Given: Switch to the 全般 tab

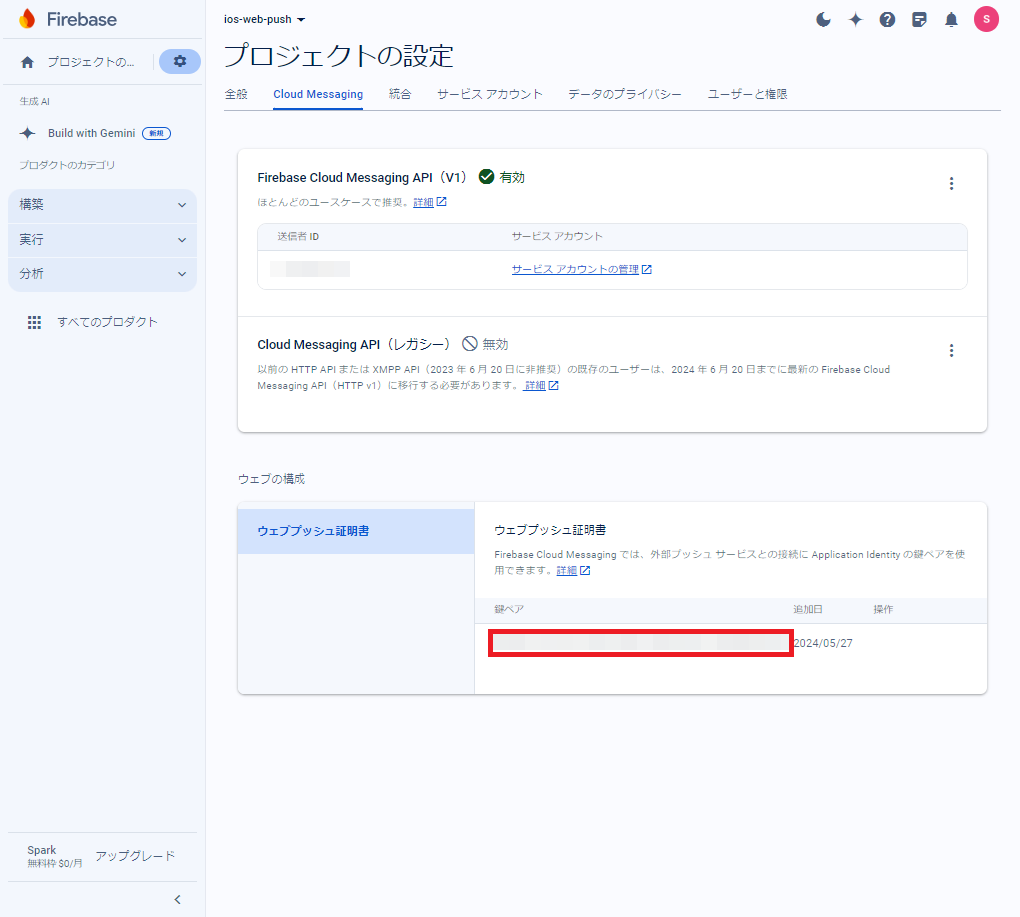Looking at the screenshot, I should (x=236, y=93).
